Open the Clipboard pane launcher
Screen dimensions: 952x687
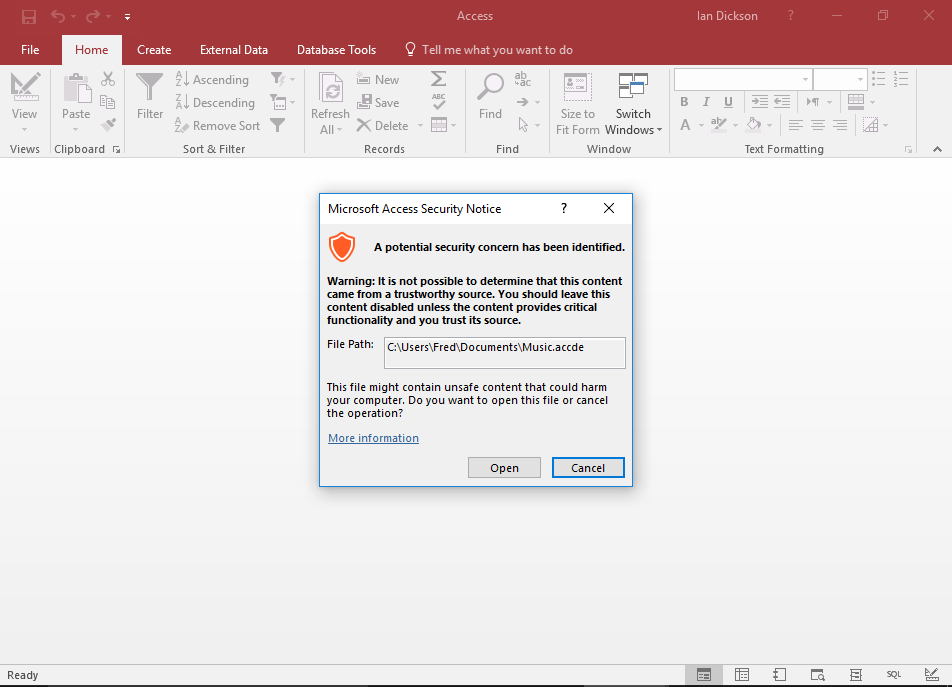(x=117, y=149)
